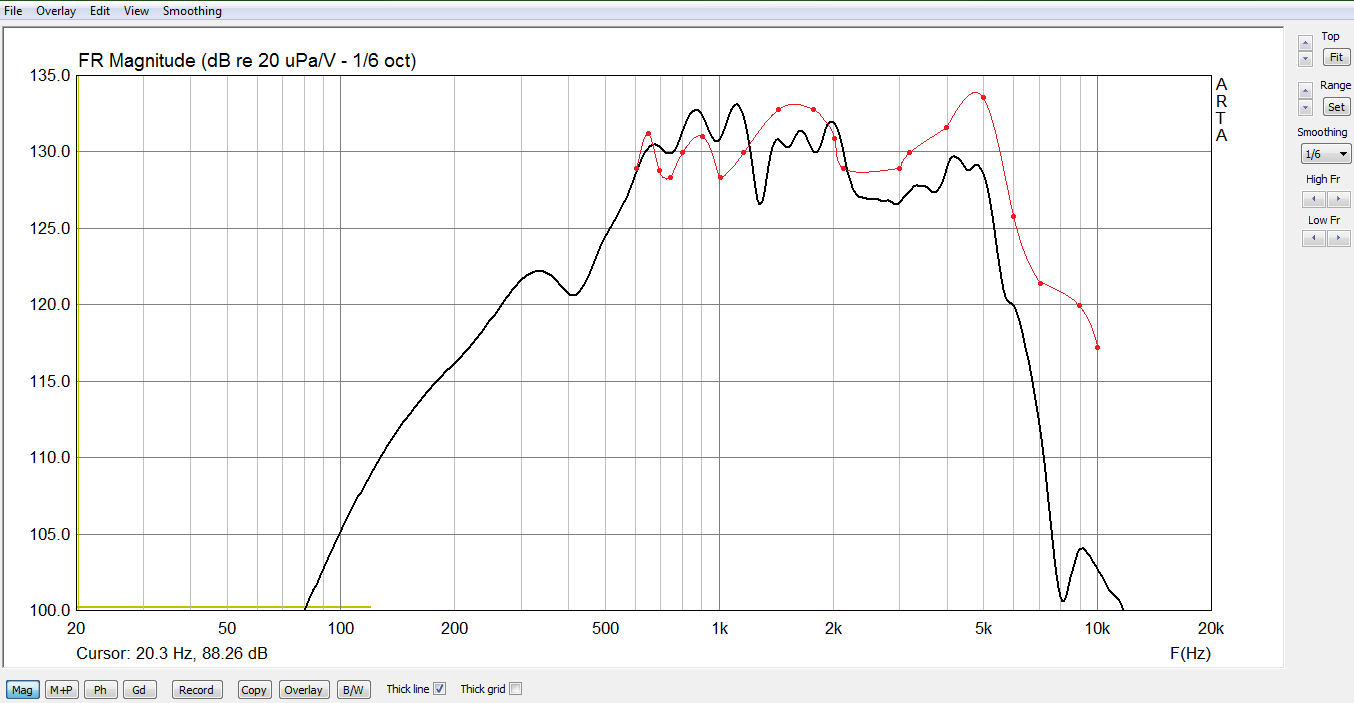Open the Overlay menu in menu bar
The height and width of the screenshot is (703, 1354).
[54, 11]
